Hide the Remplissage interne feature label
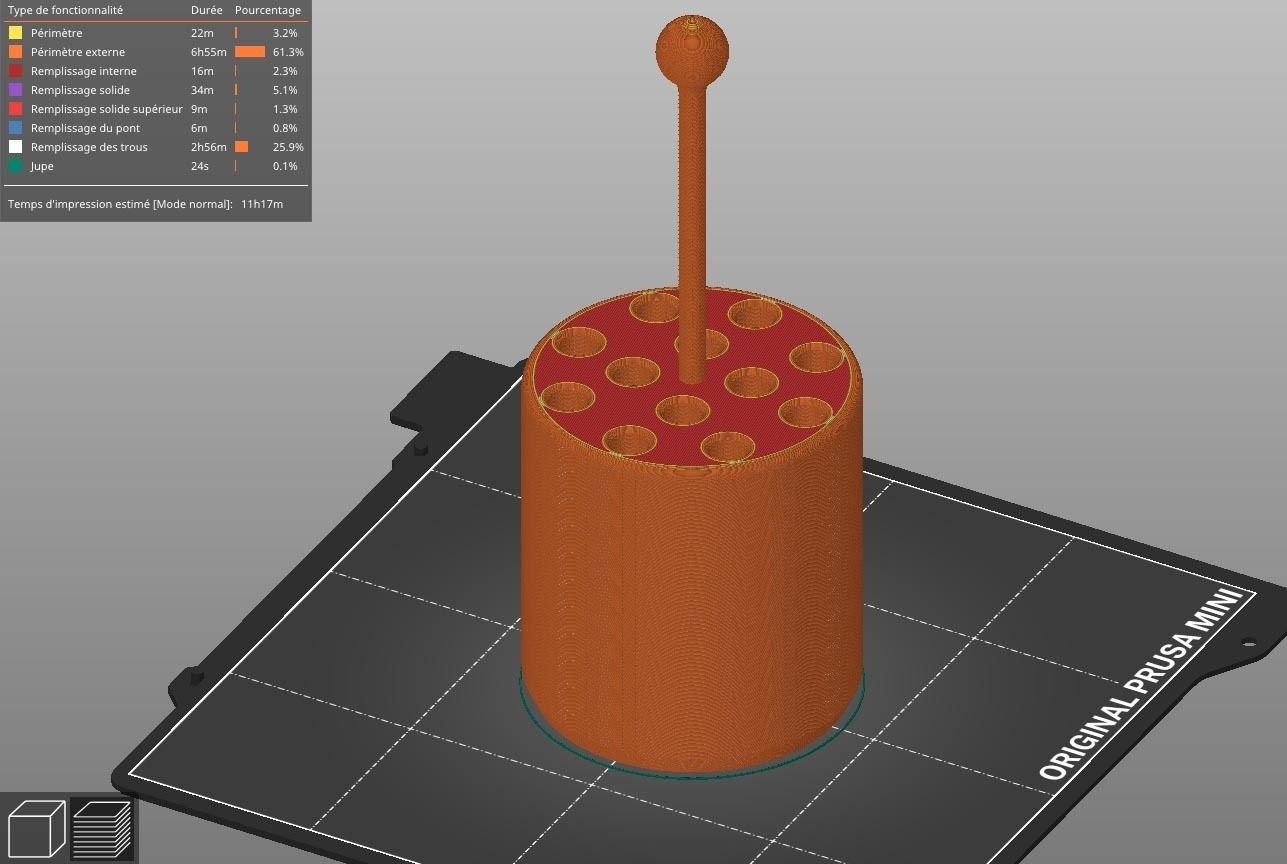 coord(84,71)
